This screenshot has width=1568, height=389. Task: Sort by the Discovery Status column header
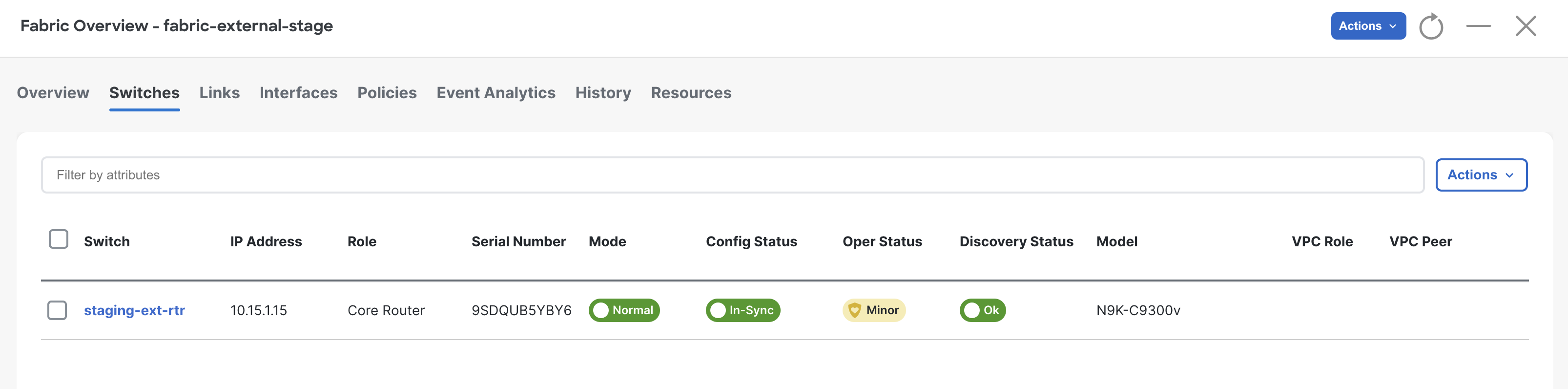click(1016, 241)
